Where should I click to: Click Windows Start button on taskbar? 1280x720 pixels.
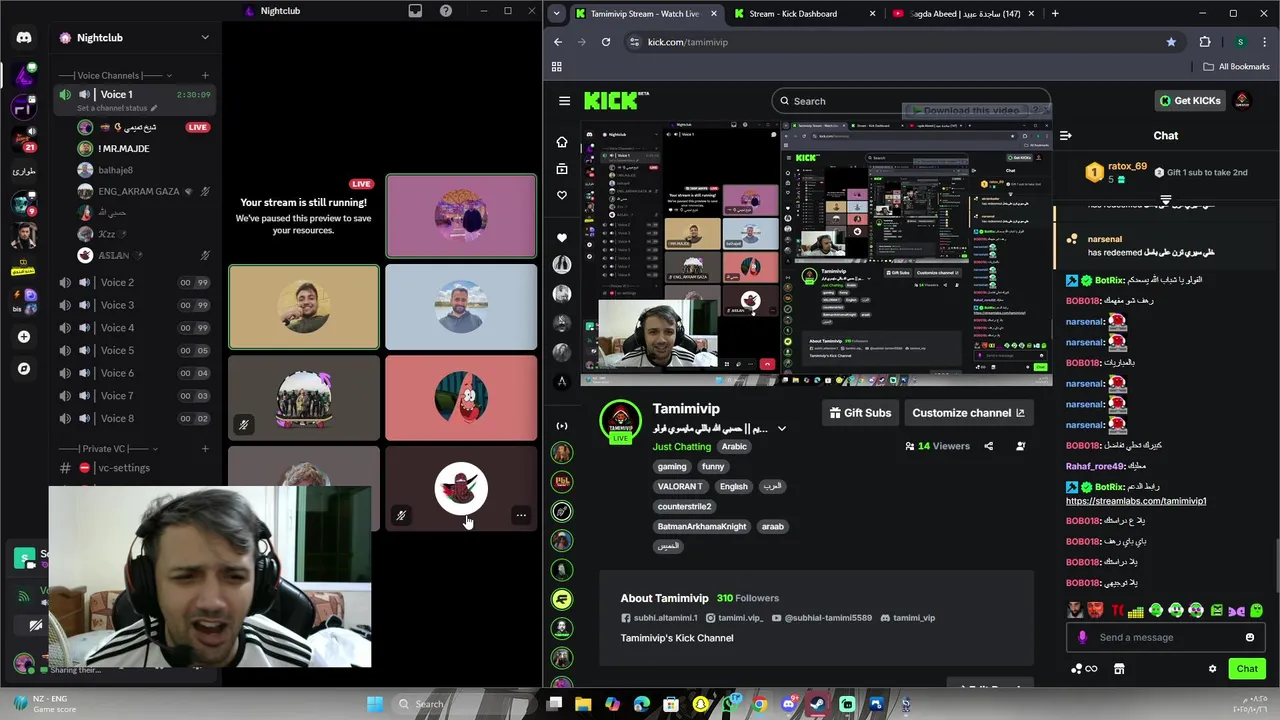375,704
